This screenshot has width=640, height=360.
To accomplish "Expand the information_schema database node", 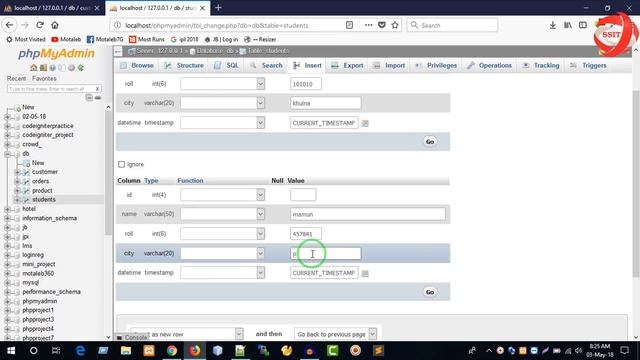I will (7, 218).
